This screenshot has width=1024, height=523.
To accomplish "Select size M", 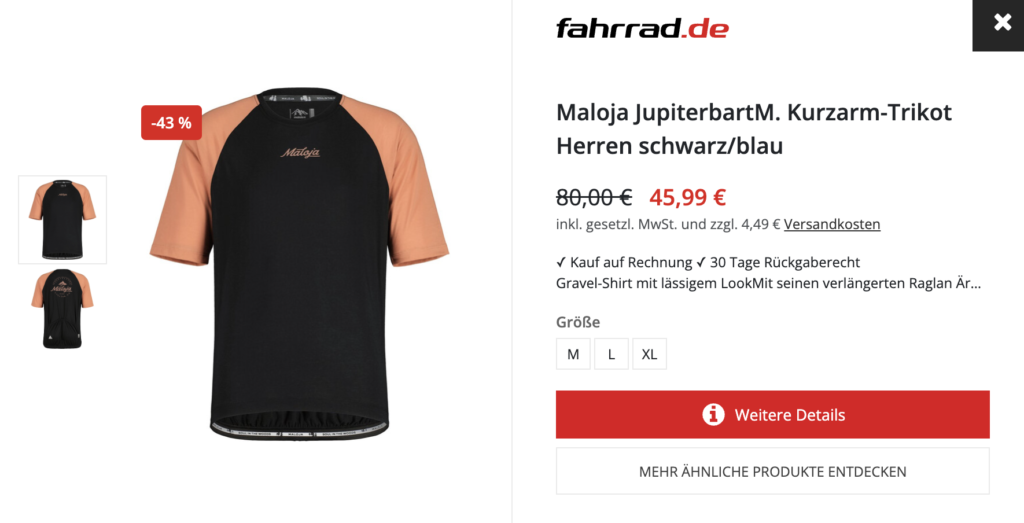I will [x=573, y=354].
